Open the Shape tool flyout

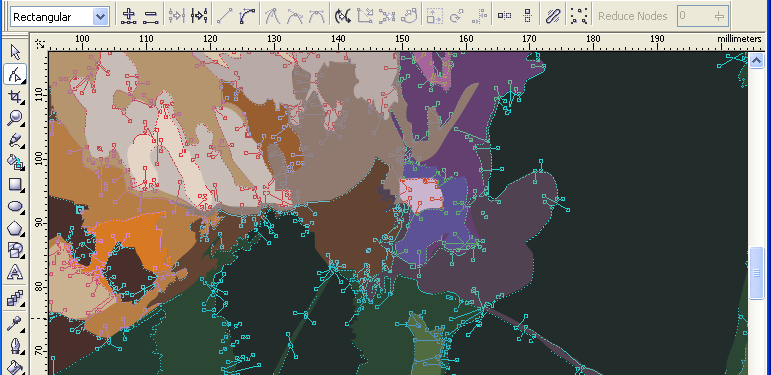click(x=15, y=74)
